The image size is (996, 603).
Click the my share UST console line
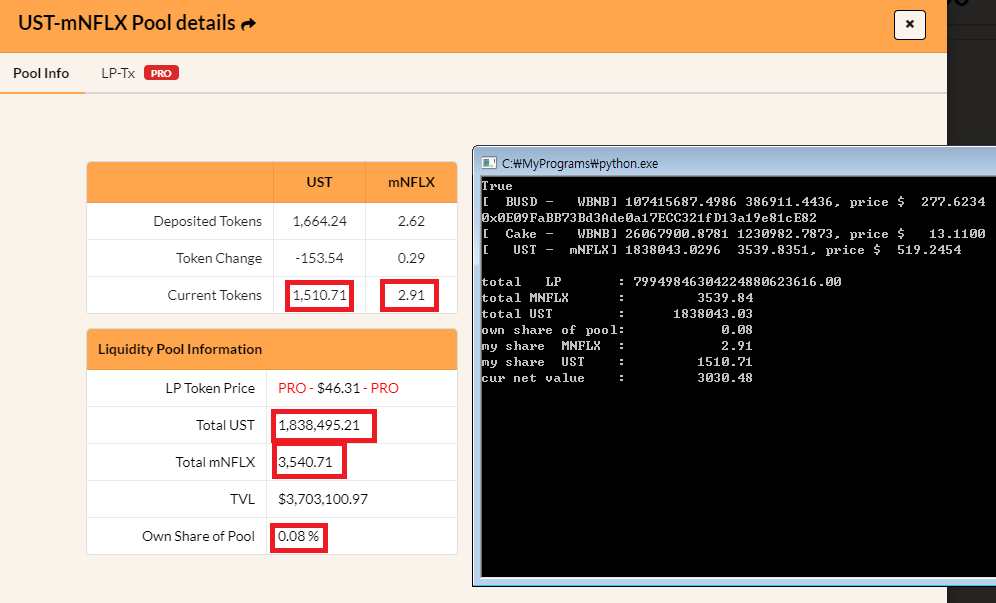point(617,362)
